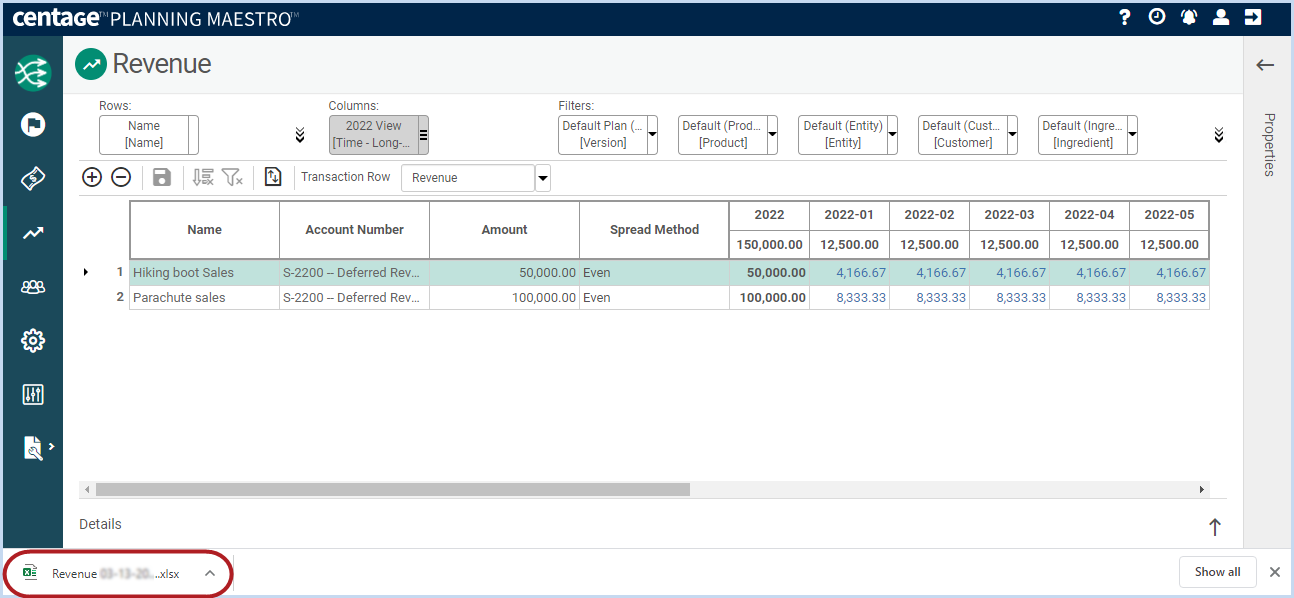Expand filters double chevron at right
Viewport: 1294px width, 598px height.
[1219, 135]
